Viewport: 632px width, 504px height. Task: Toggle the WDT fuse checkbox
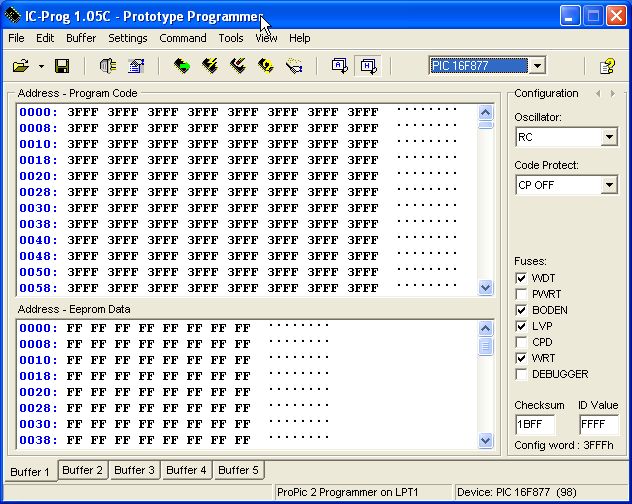tap(521, 277)
